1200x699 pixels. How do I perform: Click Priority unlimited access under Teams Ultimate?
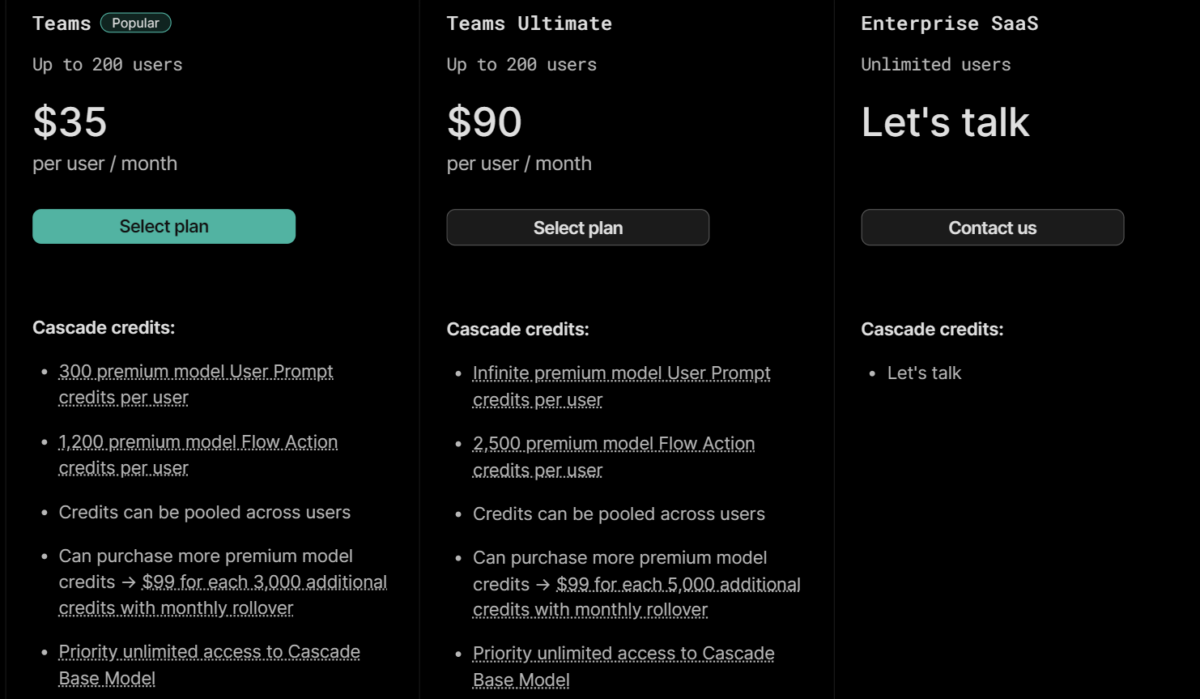[x=623, y=654]
